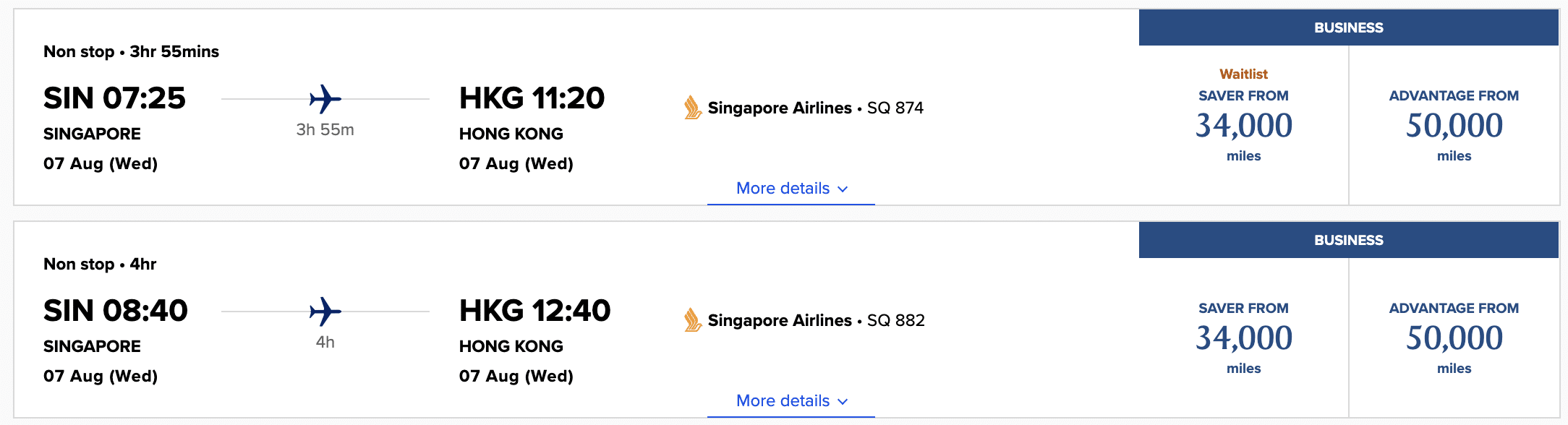Click the "Non stop • 3hr 55mins" heading
The width and height of the screenshot is (1568, 425).
coord(131,51)
